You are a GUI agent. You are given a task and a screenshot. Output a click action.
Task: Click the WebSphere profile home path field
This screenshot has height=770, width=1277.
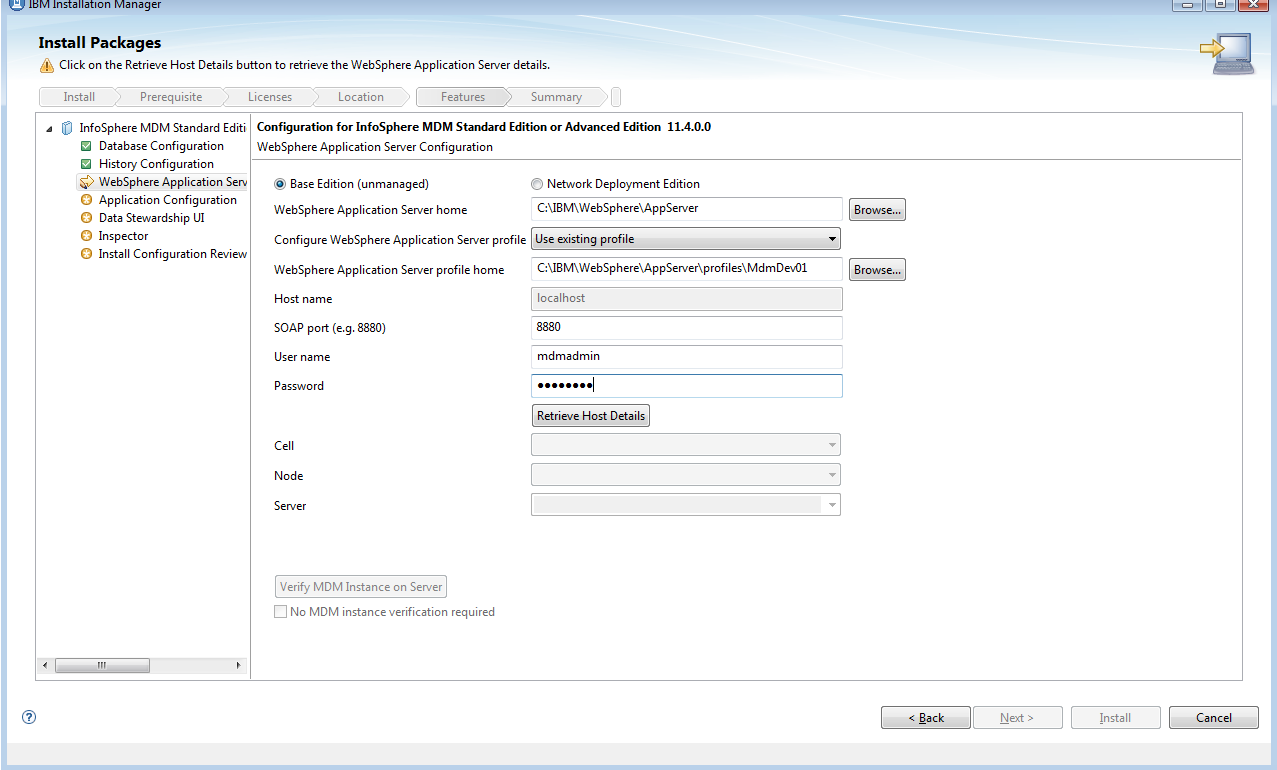click(687, 269)
